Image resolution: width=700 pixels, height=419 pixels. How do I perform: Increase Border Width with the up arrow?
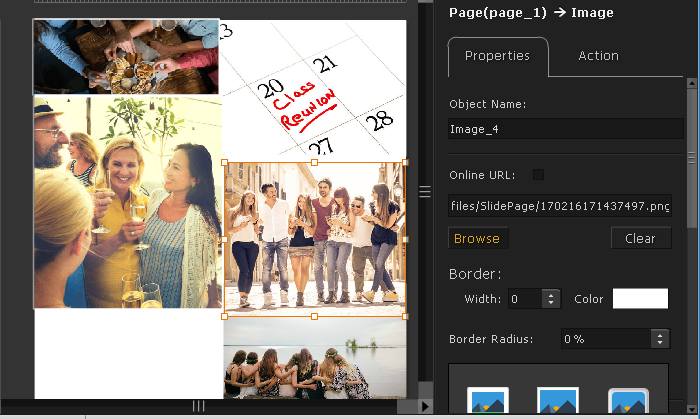click(x=551, y=295)
